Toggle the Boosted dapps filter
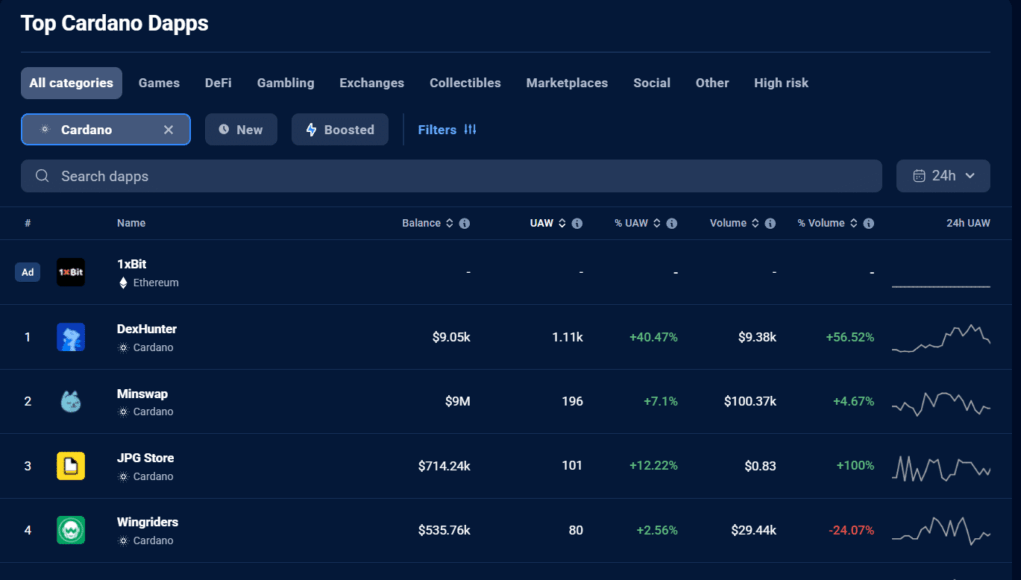The image size is (1021, 580). point(340,130)
